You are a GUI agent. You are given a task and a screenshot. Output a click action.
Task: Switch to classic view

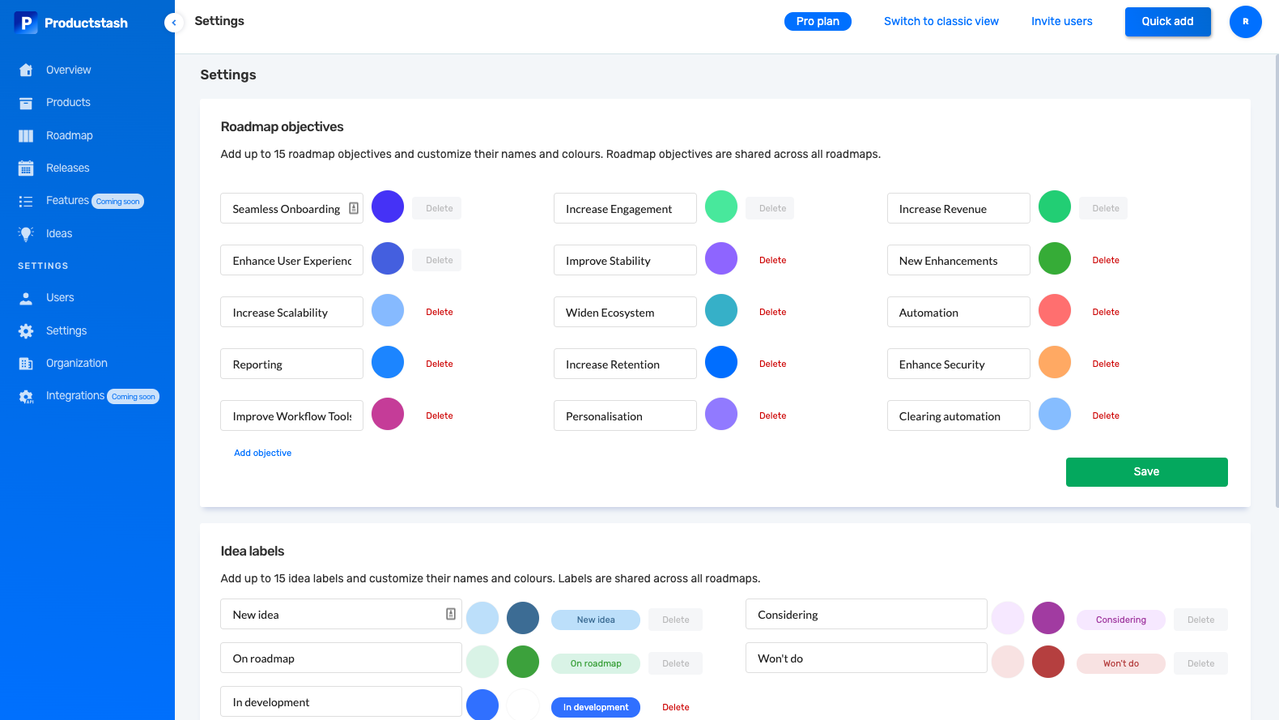pyautogui.click(x=941, y=21)
